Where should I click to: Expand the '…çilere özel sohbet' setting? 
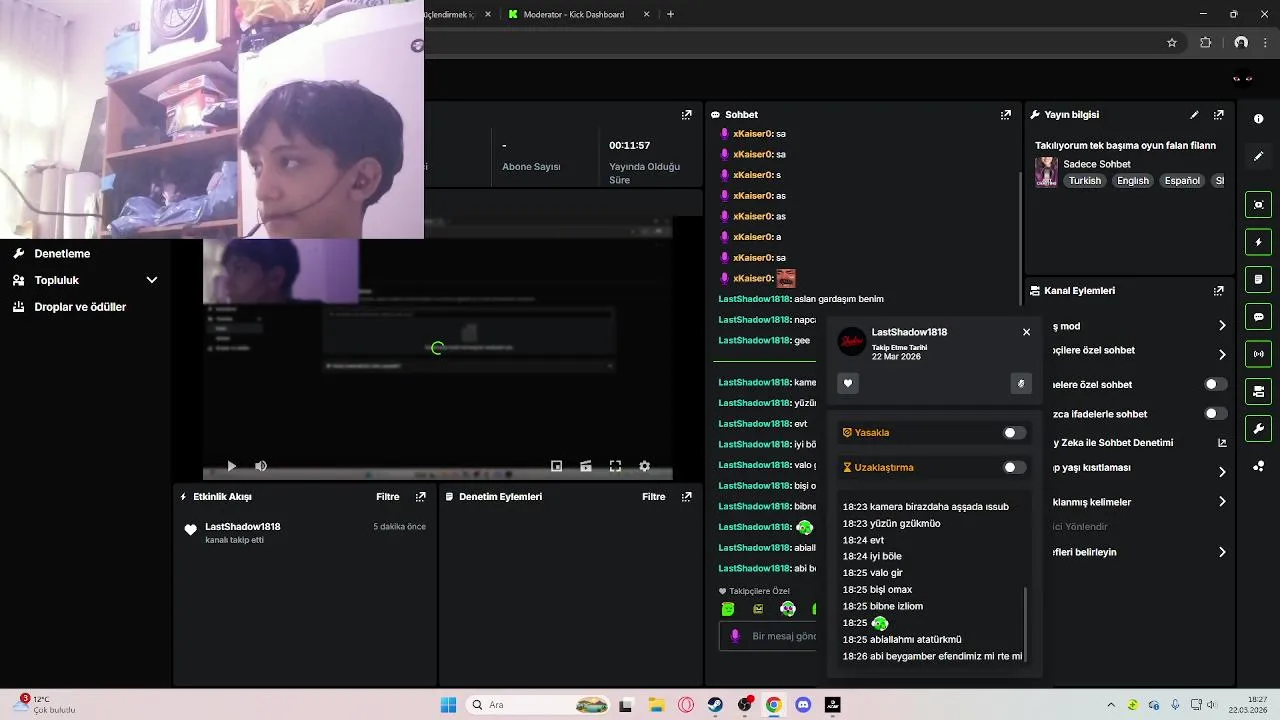[1222, 355]
